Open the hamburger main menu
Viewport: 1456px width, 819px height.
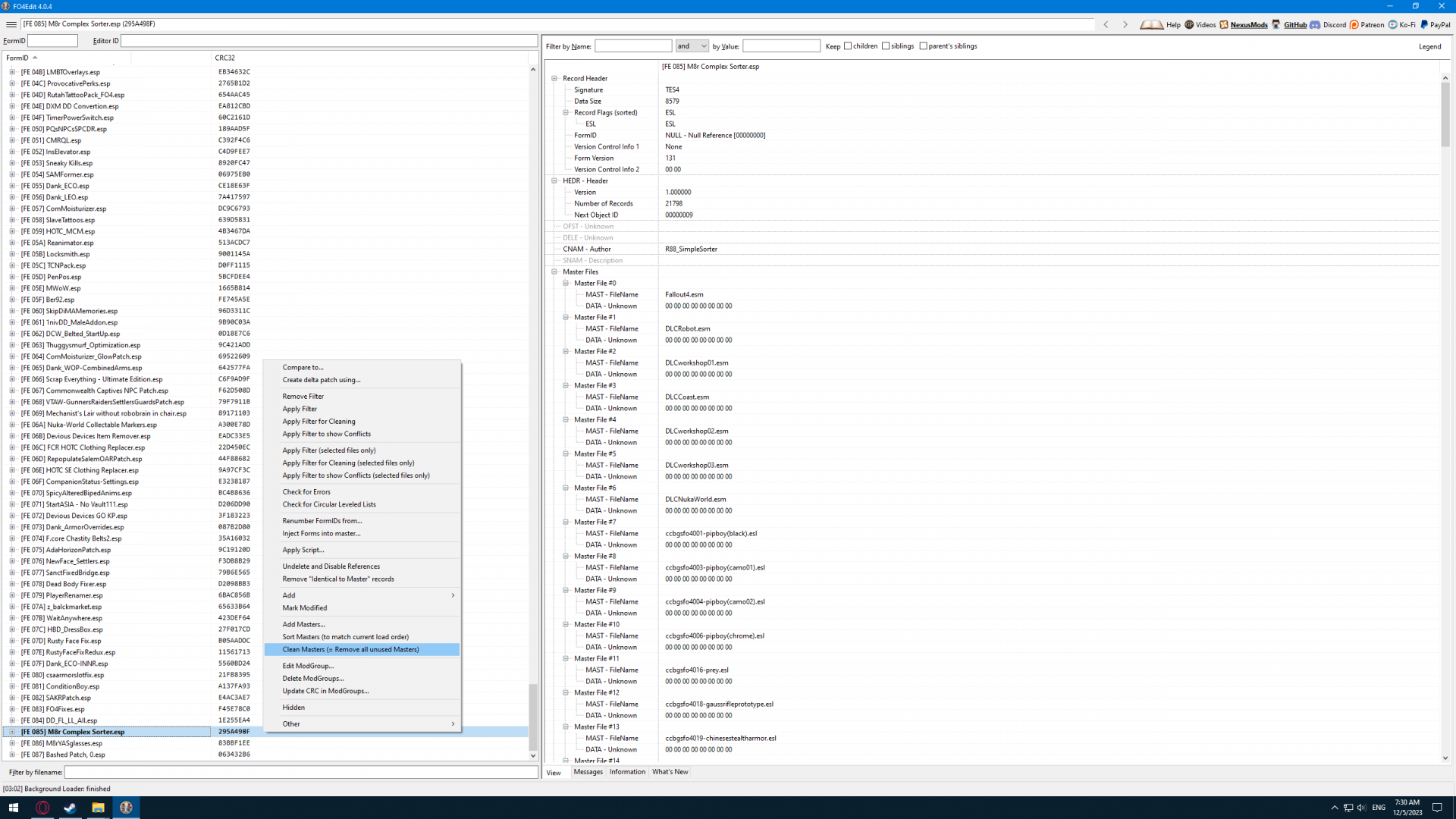[x=11, y=24]
